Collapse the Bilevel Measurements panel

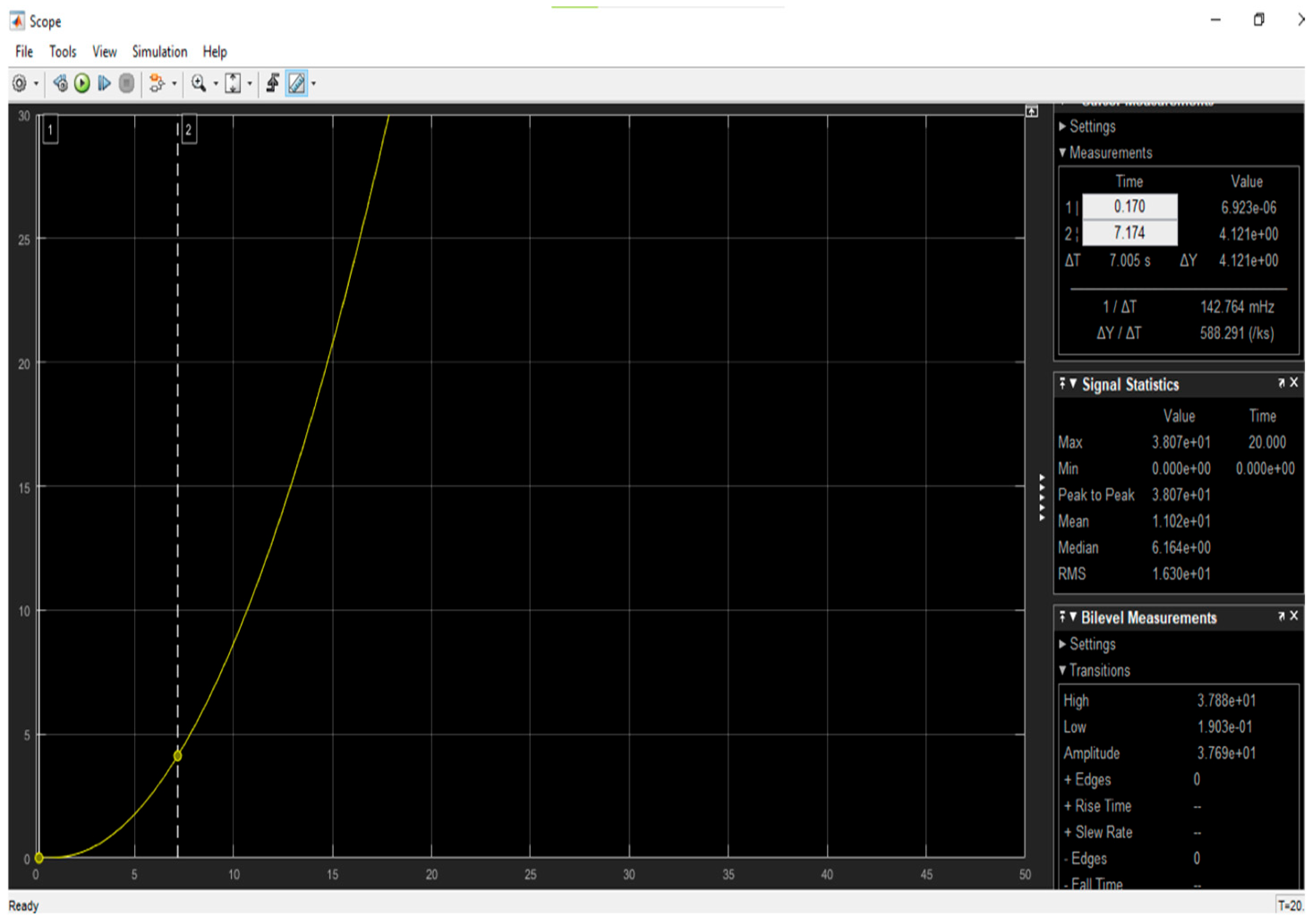click(1073, 616)
